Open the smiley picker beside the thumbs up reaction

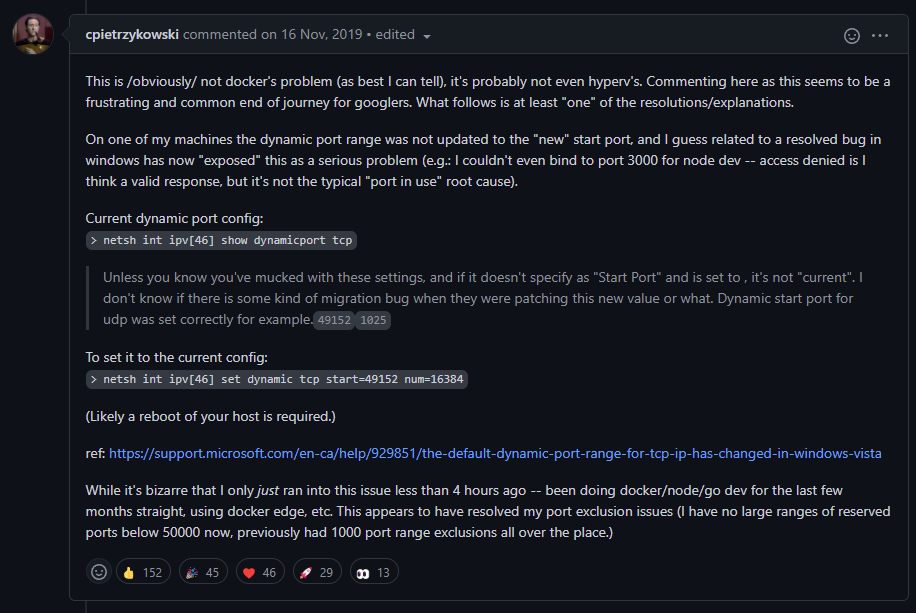[99, 572]
